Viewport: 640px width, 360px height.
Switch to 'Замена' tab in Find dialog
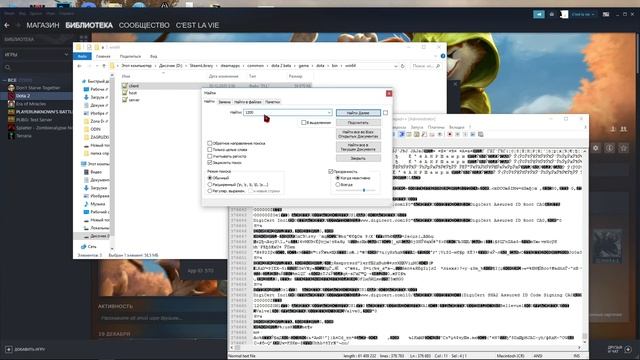click(x=224, y=102)
